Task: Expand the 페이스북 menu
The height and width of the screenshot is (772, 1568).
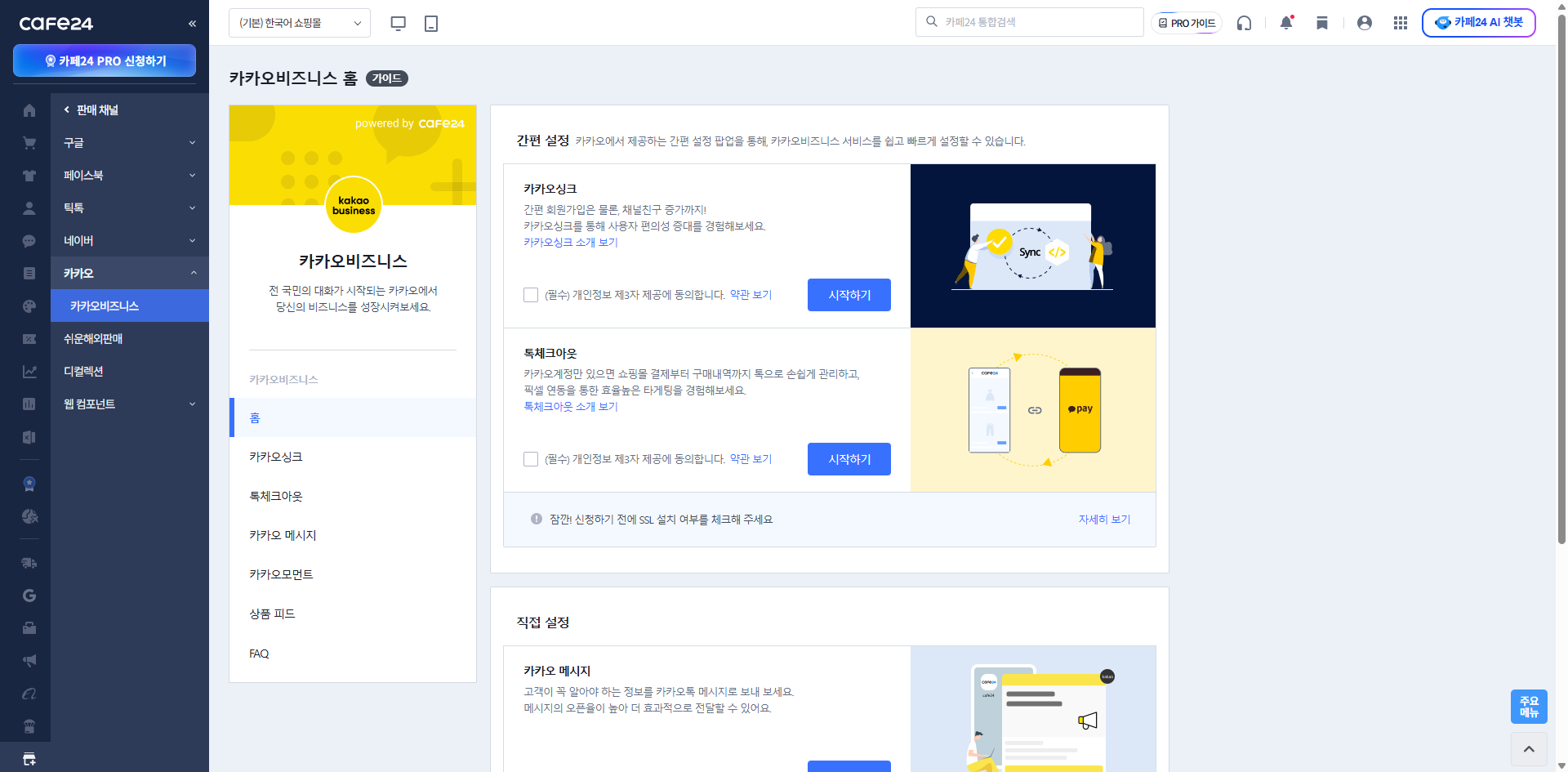Action: pos(130,175)
